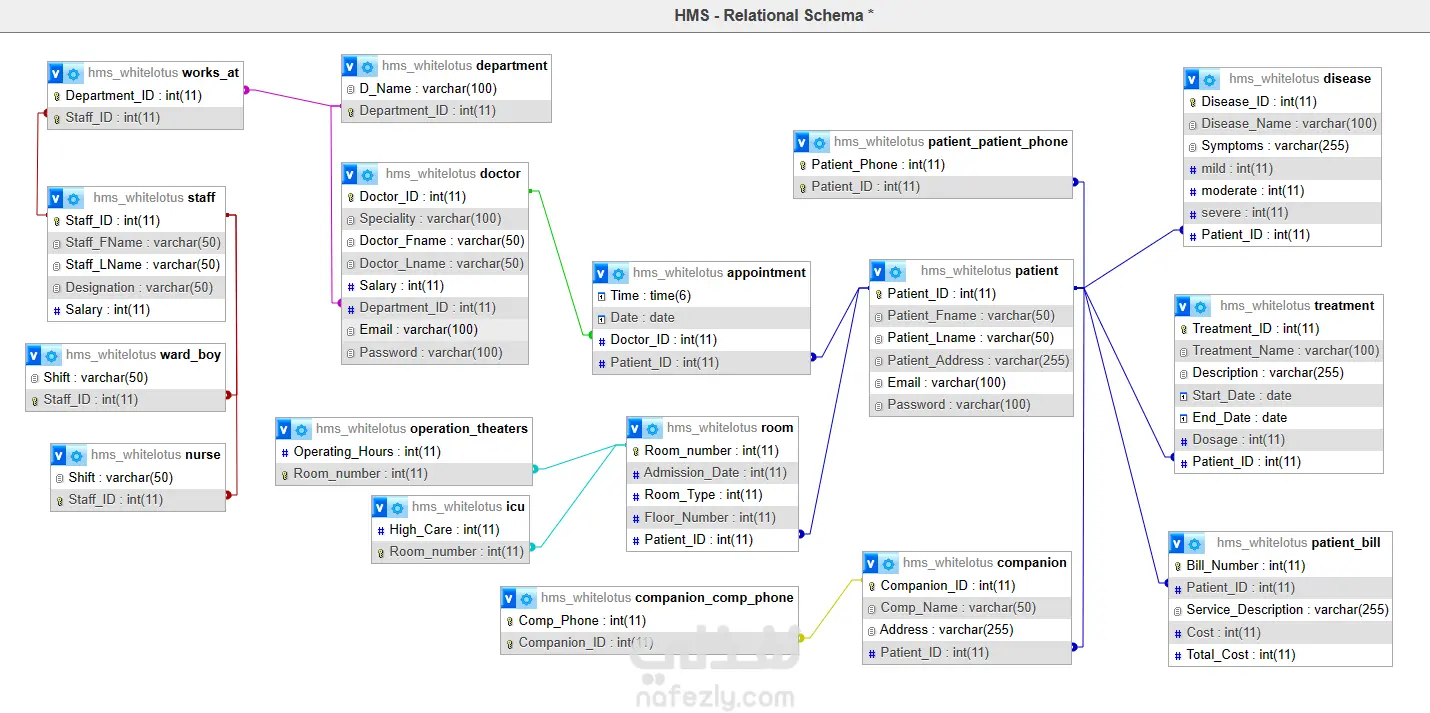Toggle the V expander on patient_bill table
This screenshot has width=1430, height=713.
point(1178,543)
